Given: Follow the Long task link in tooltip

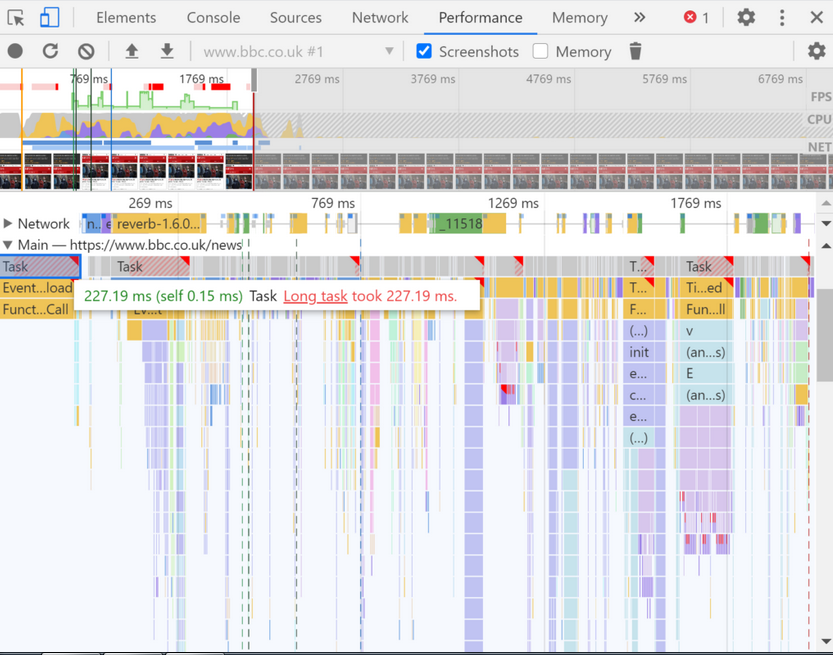Looking at the screenshot, I should [316, 296].
